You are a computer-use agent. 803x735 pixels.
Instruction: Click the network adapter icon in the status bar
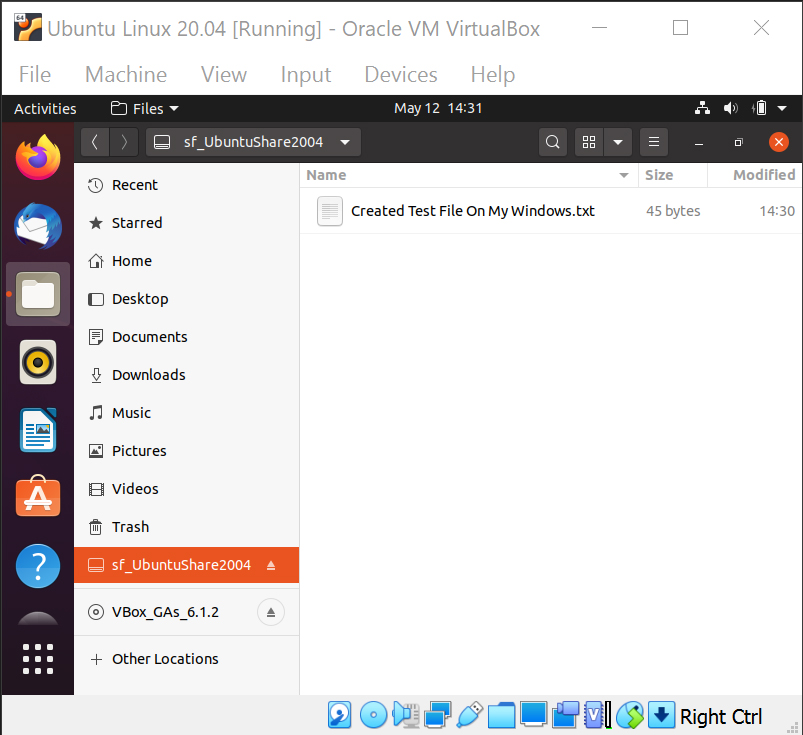tap(437, 715)
